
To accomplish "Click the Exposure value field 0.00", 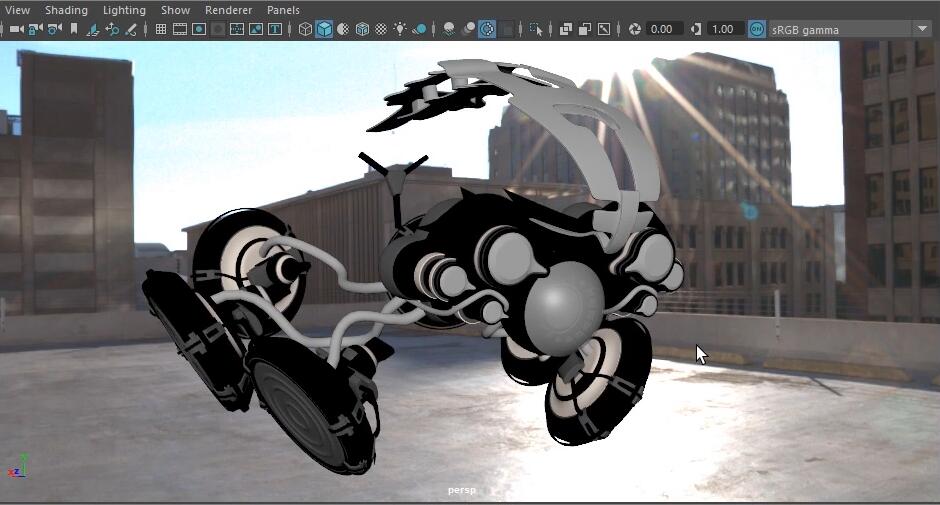I will coord(663,29).
